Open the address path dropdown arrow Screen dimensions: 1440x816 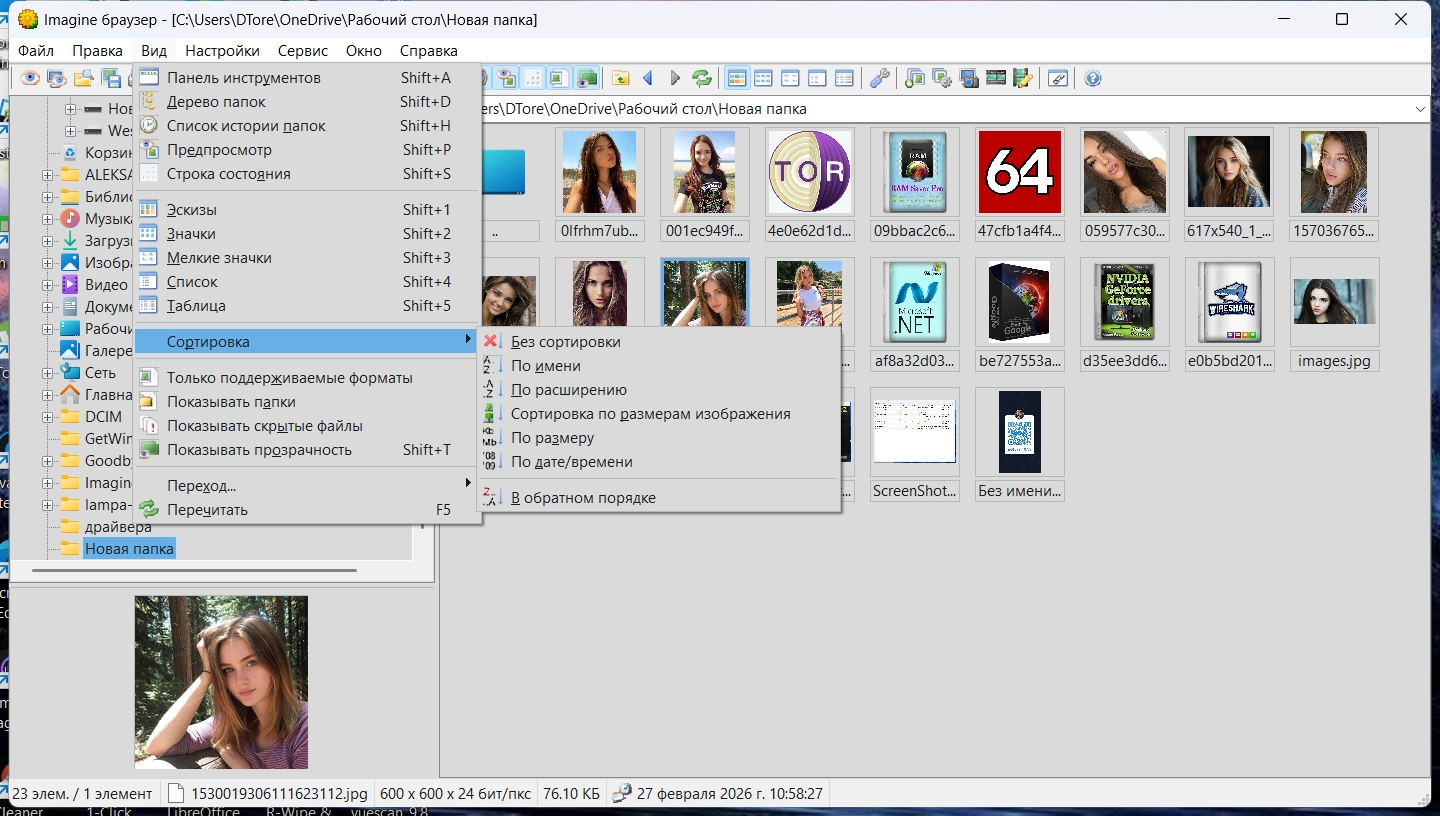(x=1421, y=109)
